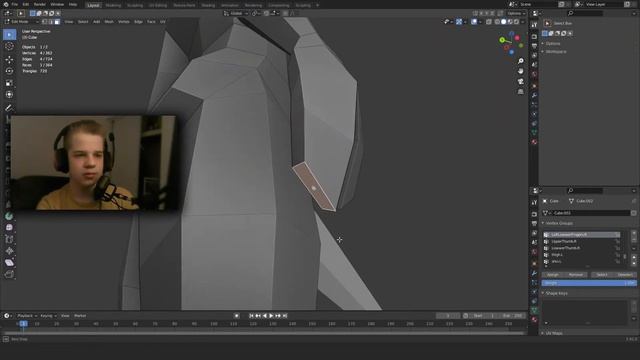Toggle camera view icon in viewport

click(x=520, y=82)
